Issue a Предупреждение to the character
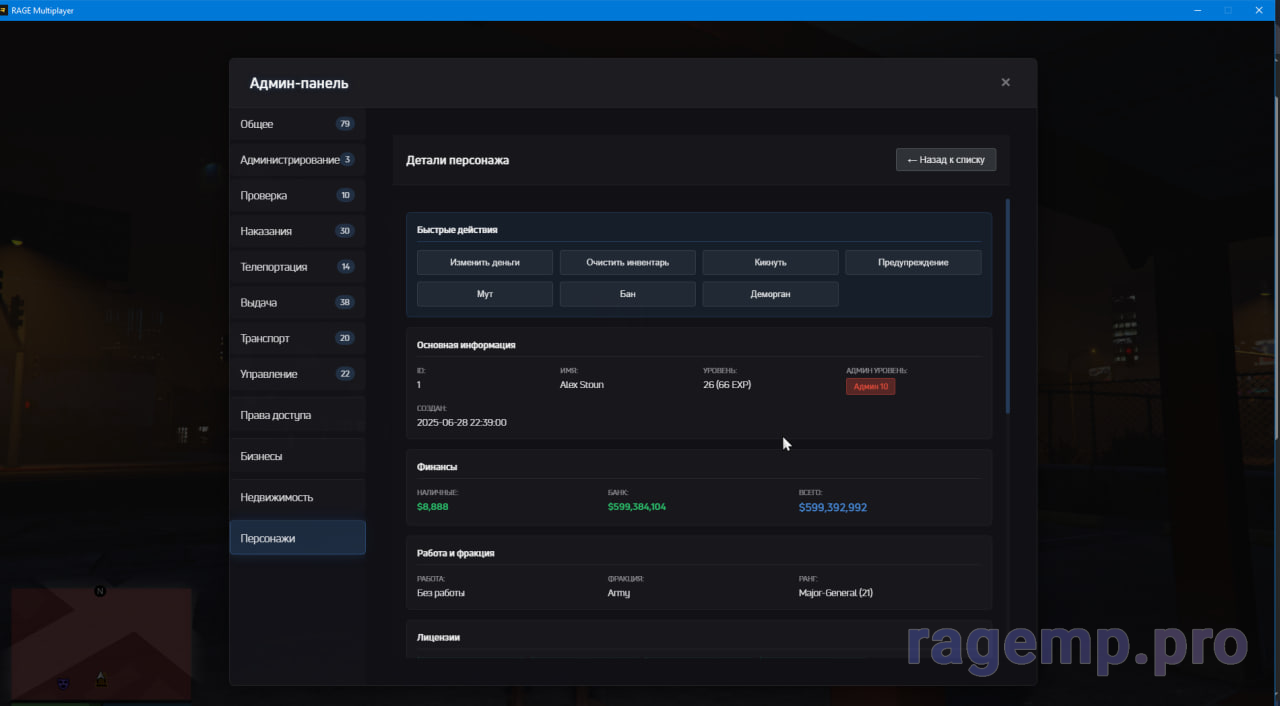This screenshot has width=1280, height=706. pos(913,263)
